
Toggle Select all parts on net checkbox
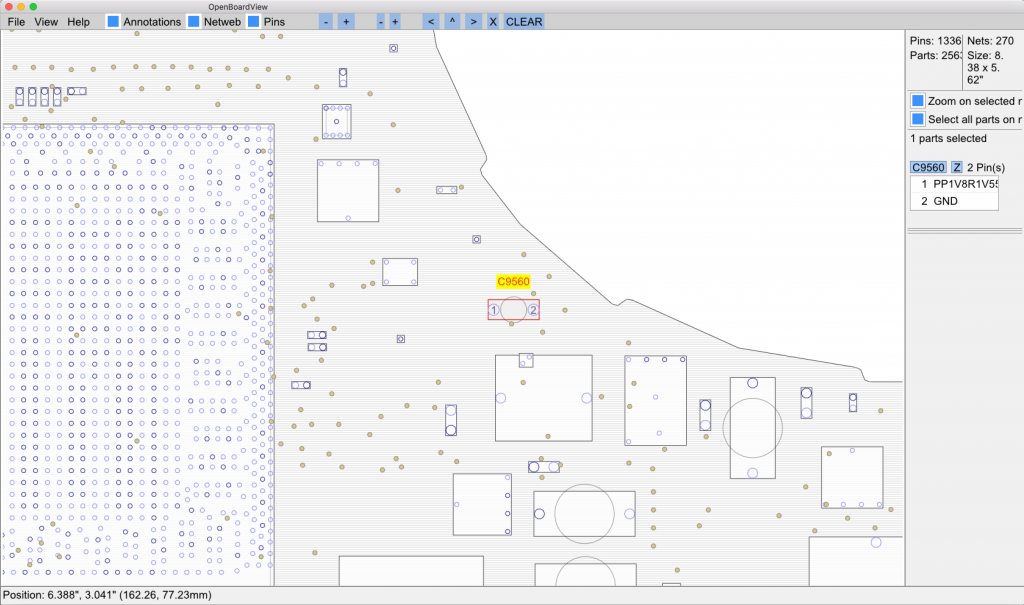tap(917, 119)
